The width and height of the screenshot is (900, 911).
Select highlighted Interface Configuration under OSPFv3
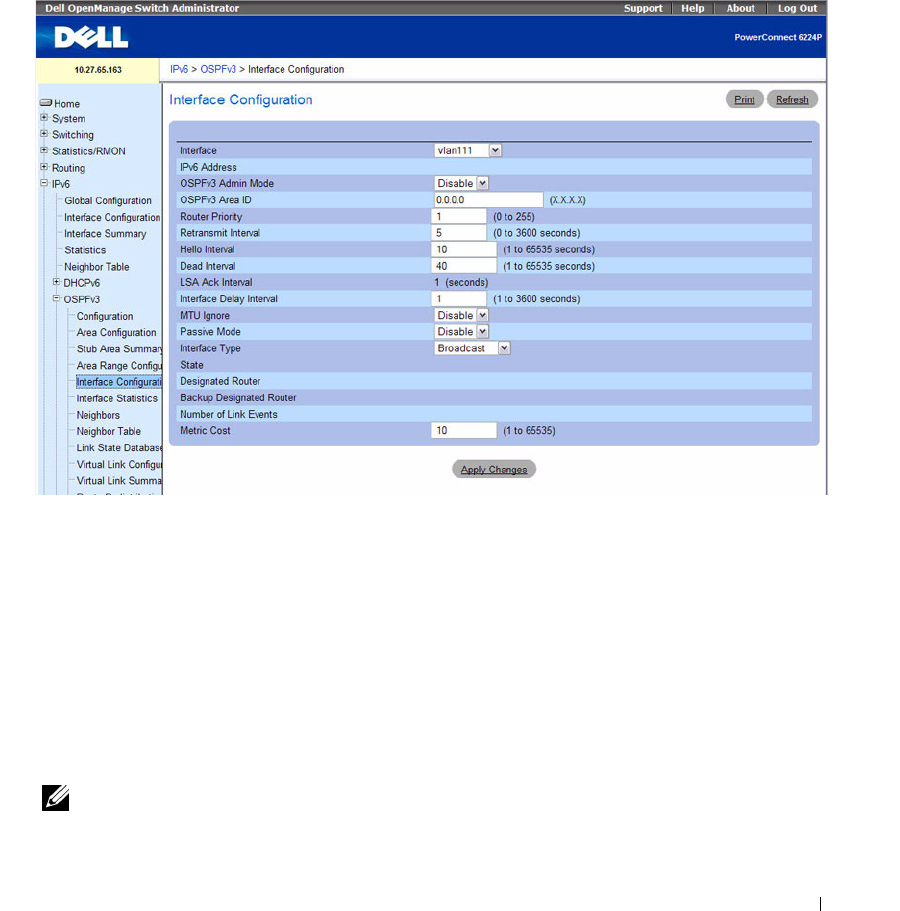119,382
